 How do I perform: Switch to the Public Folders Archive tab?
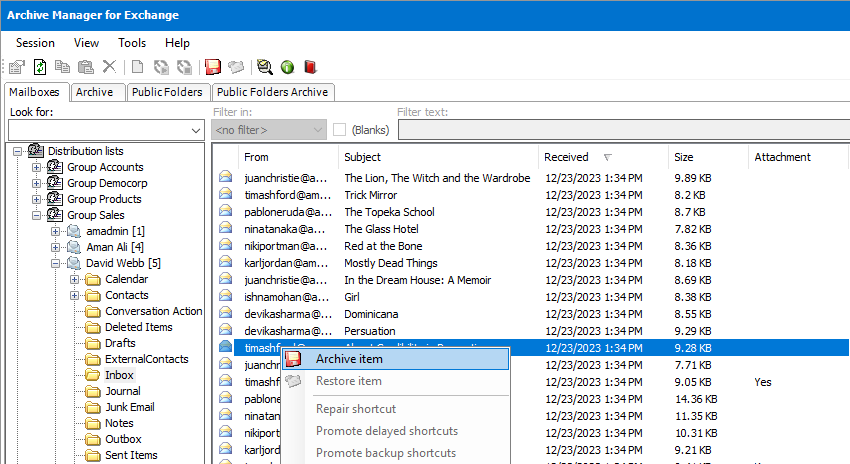(273, 92)
